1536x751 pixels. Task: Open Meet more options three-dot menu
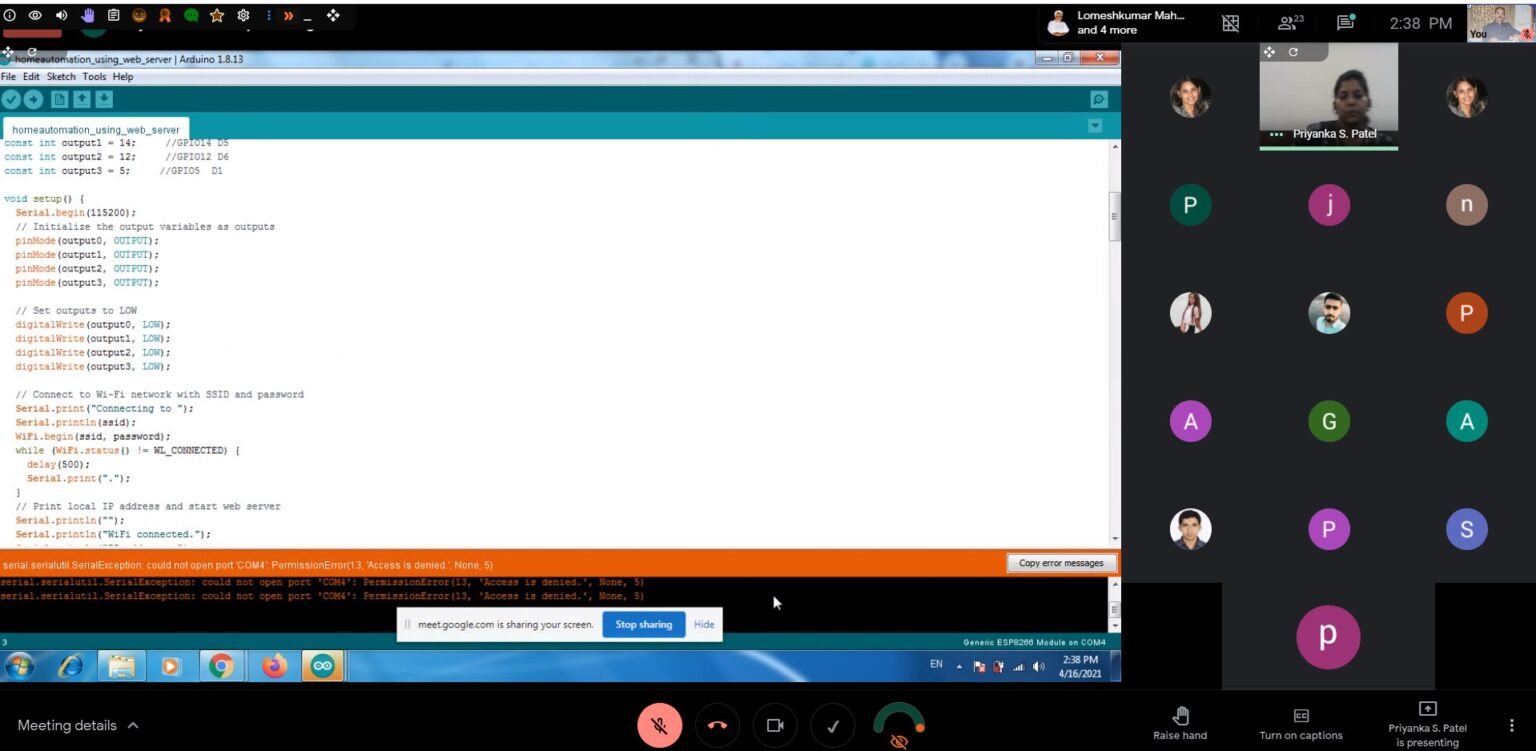click(x=1511, y=726)
